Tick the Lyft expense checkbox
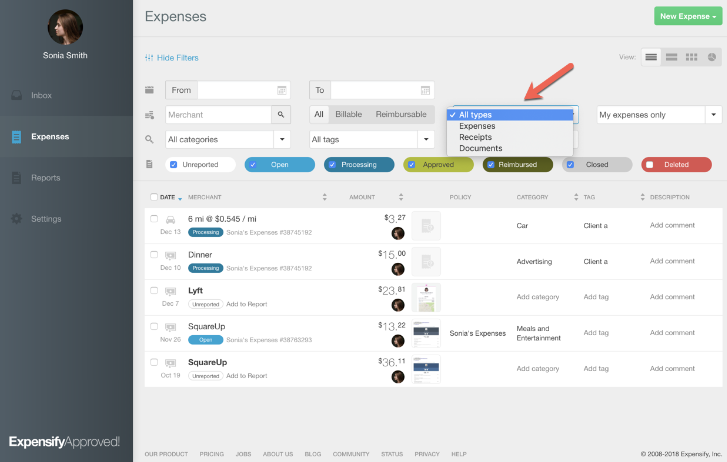727x462 pixels. [x=154, y=290]
